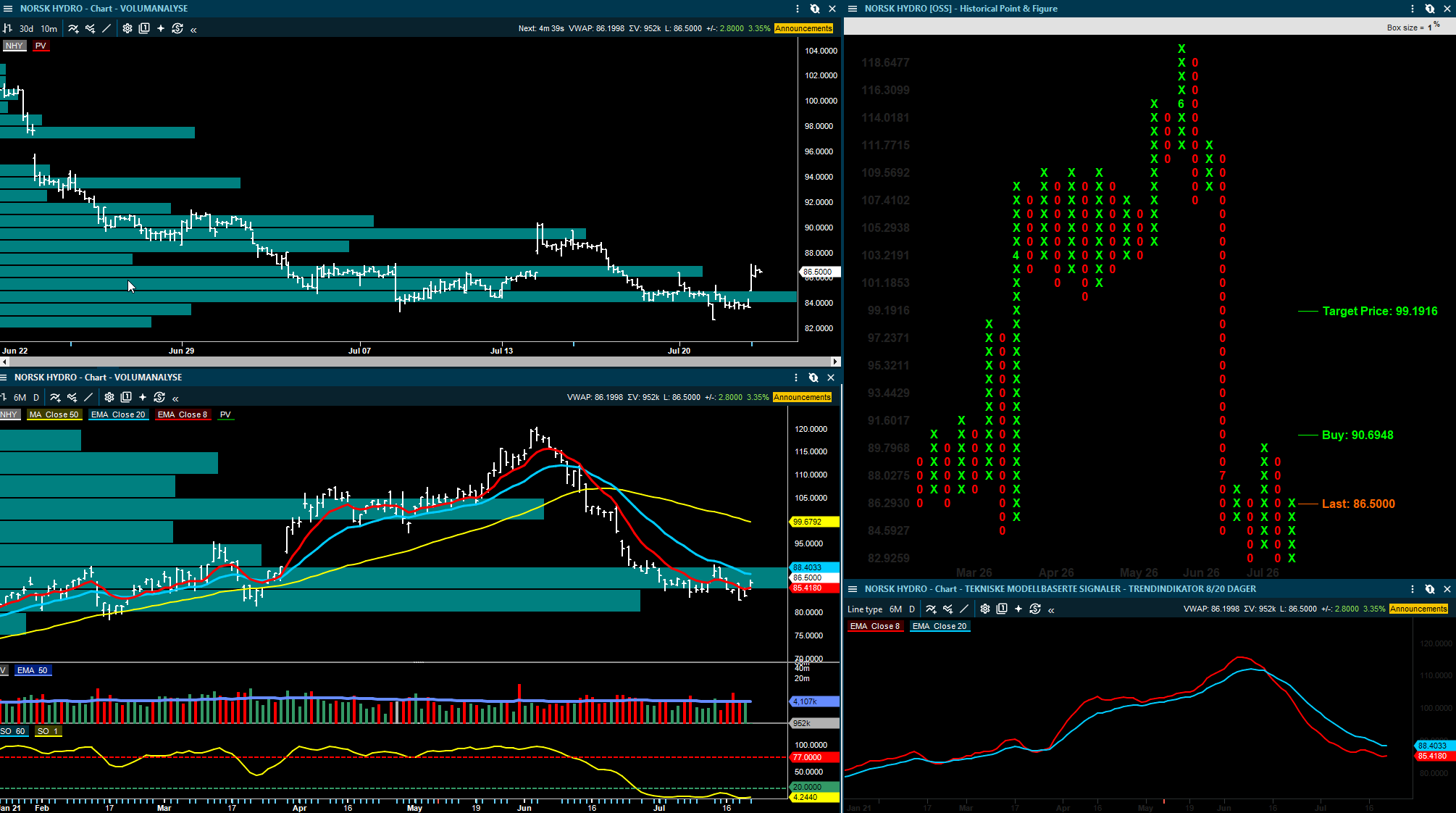Click the EMA Close 20 cyan label in trend chart
The height and width of the screenshot is (813, 1456).
pos(940,626)
